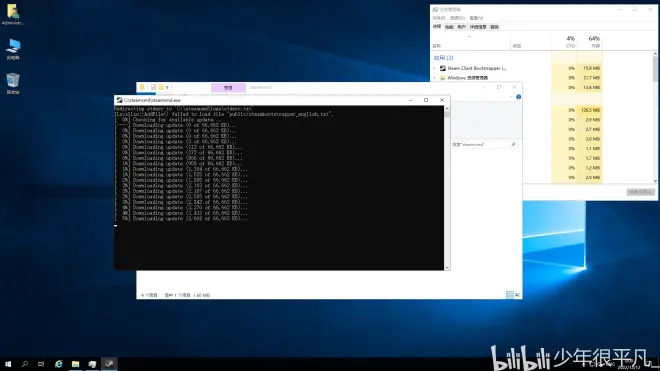Switch to Task Manager Users tab
The height and width of the screenshot is (371, 660).
[x=462, y=27]
